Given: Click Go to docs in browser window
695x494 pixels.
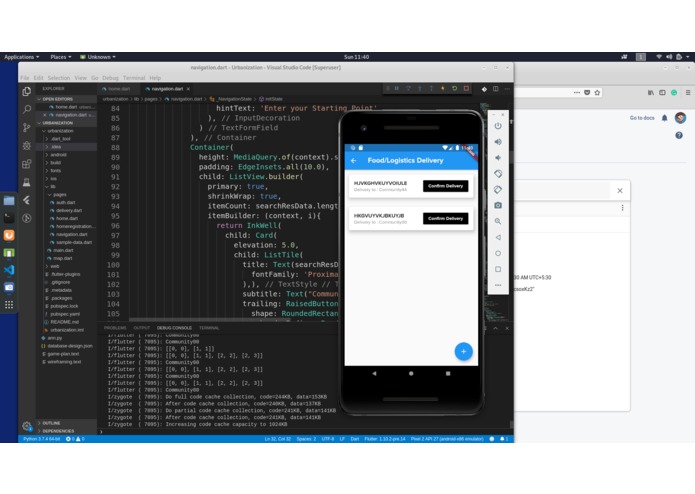Looking at the screenshot, I should pyautogui.click(x=642, y=118).
